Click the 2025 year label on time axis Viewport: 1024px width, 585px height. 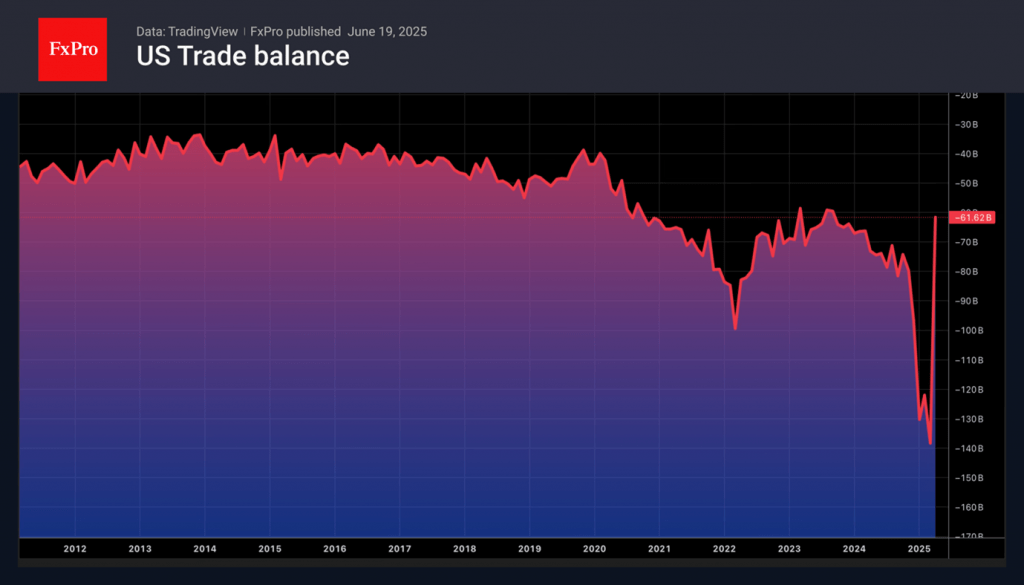pyautogui.click(x=919, y=549)
